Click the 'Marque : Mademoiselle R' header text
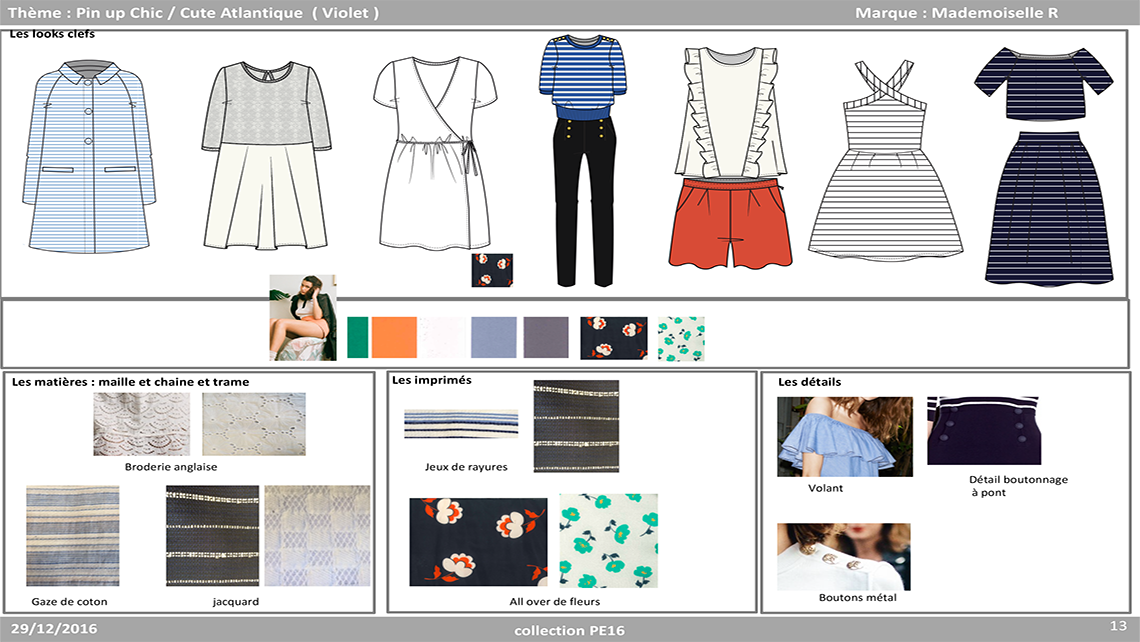Viewport: 1140px width, 642px height. click(x=957, y=12)
